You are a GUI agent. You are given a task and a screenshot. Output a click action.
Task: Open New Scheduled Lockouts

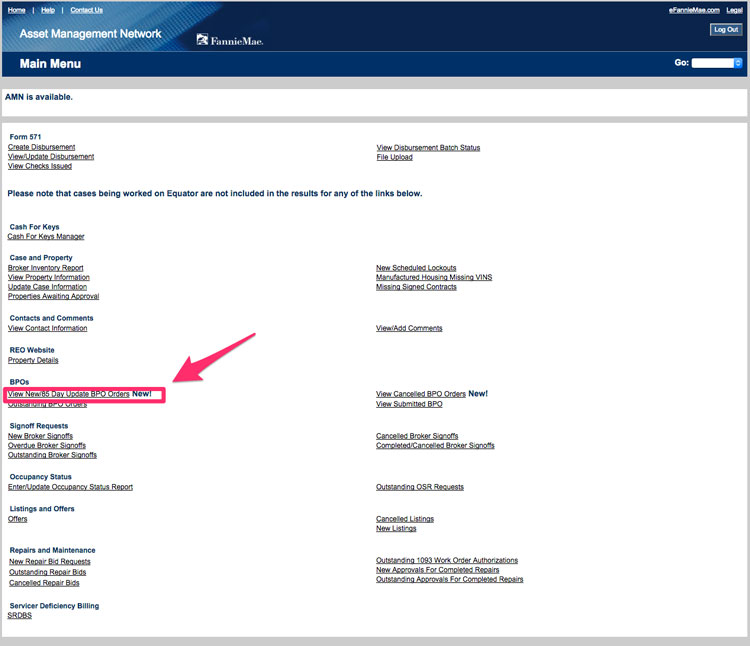coord(416,268)
